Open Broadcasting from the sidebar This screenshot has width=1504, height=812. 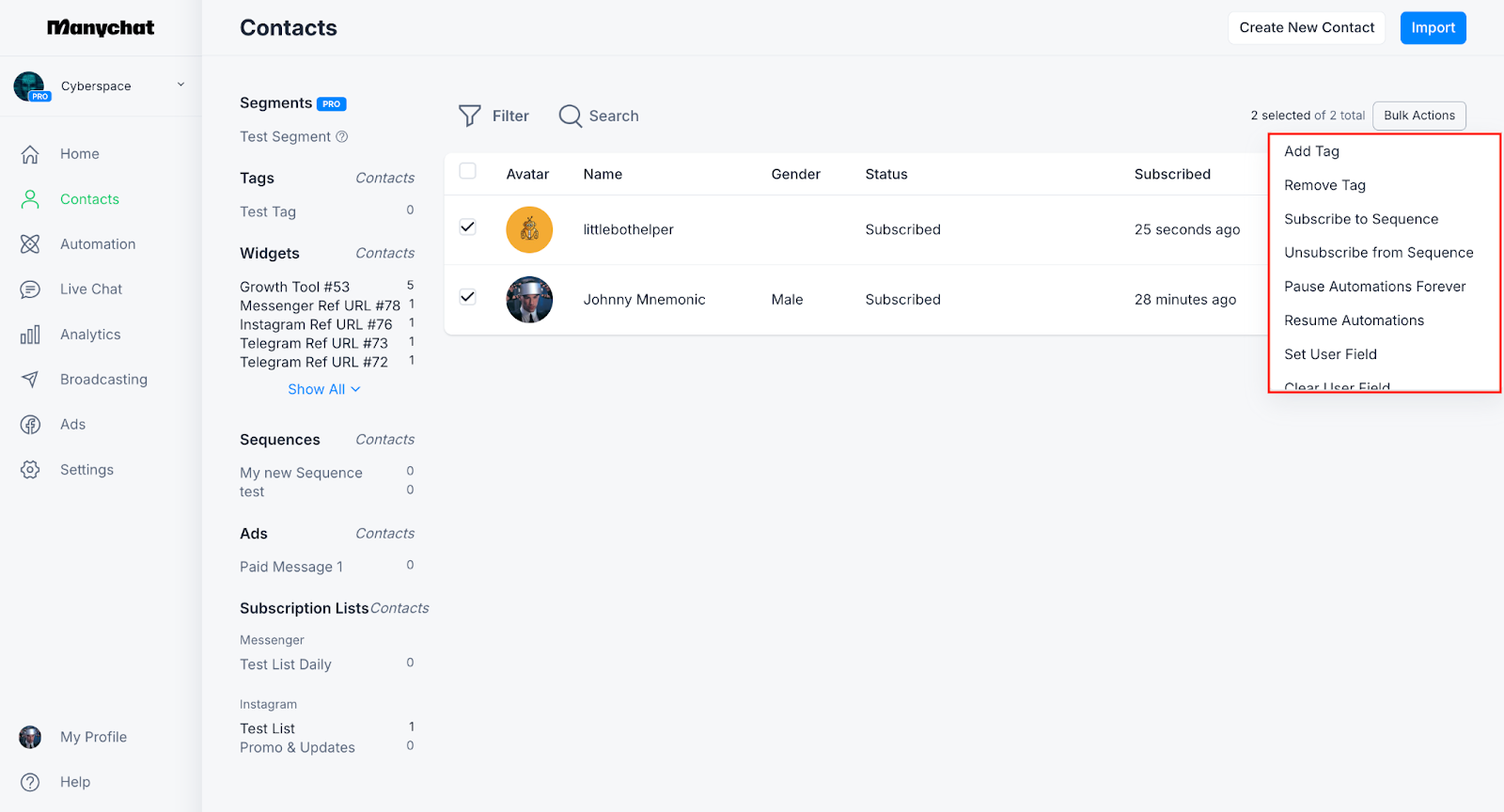[103, 380]
